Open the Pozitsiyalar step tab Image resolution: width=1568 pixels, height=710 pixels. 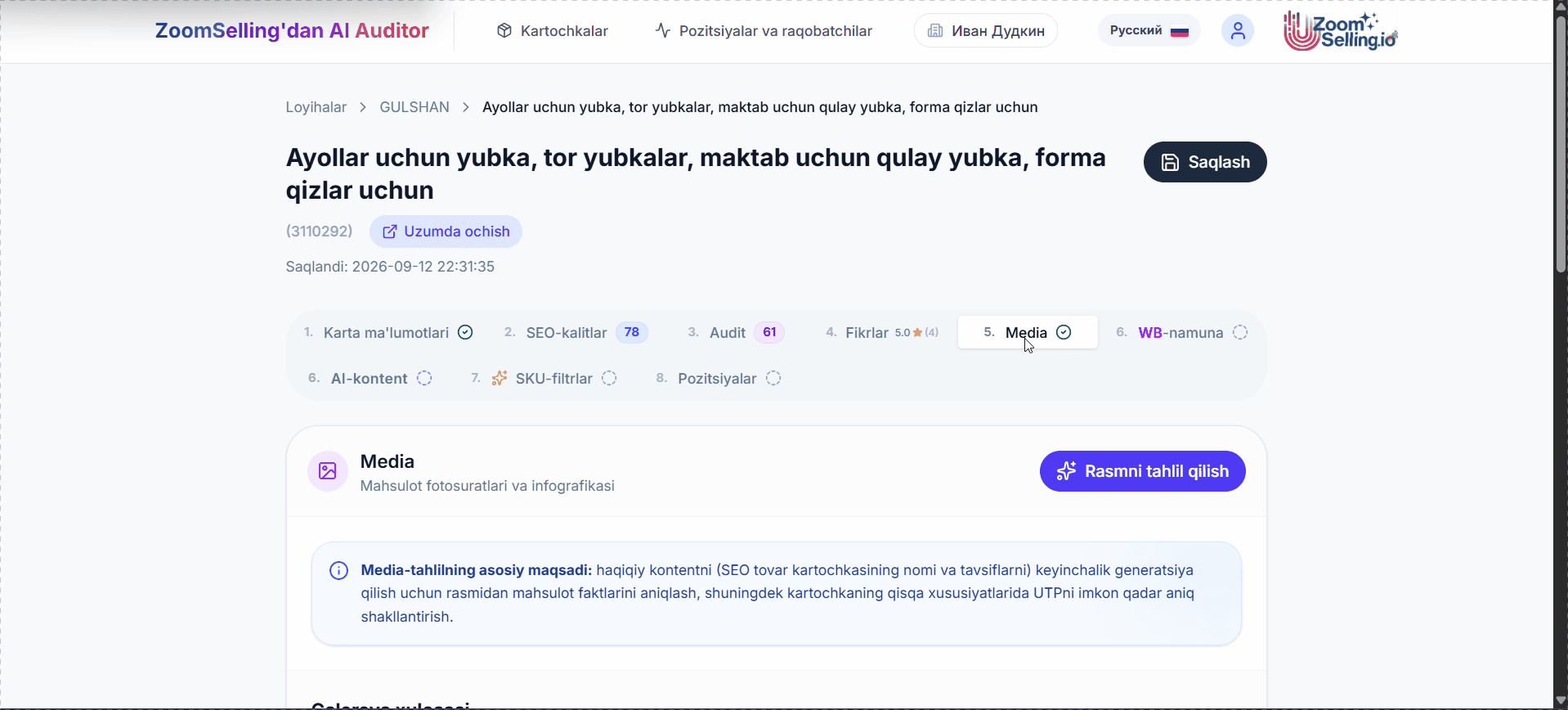point(719,378)
